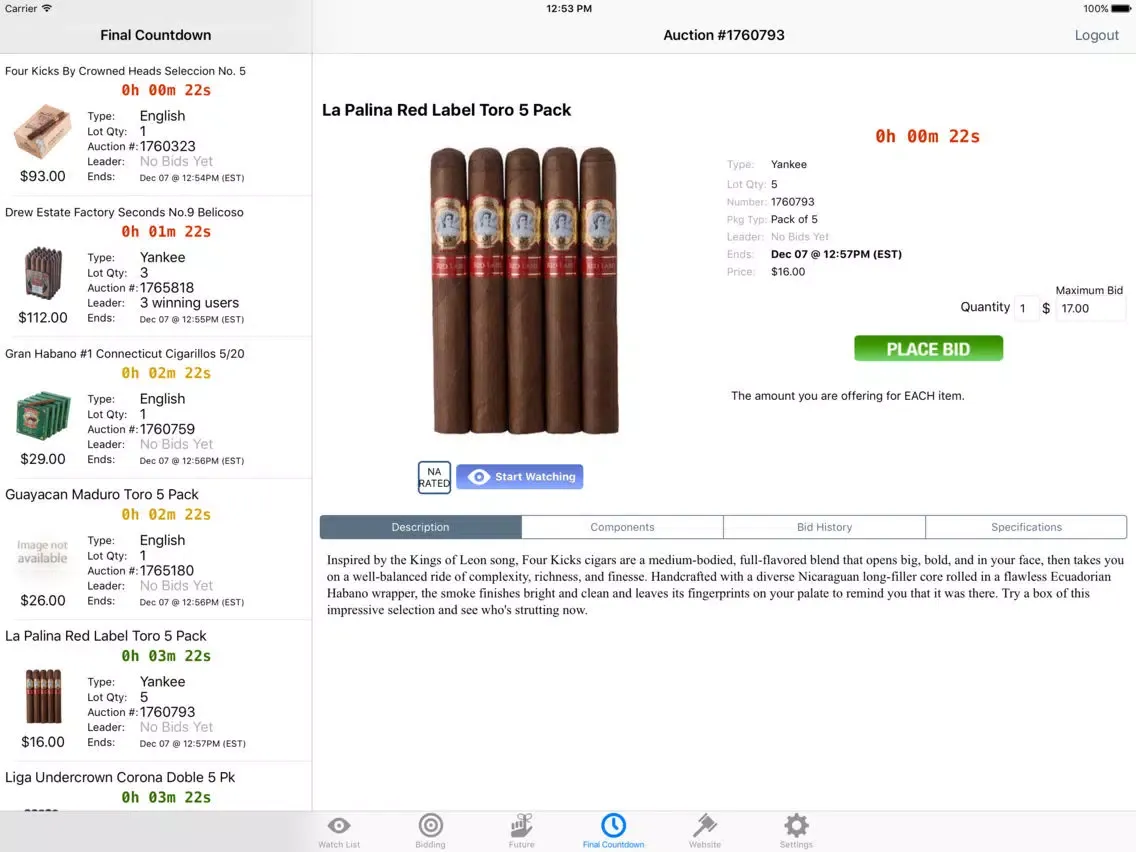Switch to the Description tab
Image resolution: width=1136 pixels, height=852 pixels.
click(420, 527)
